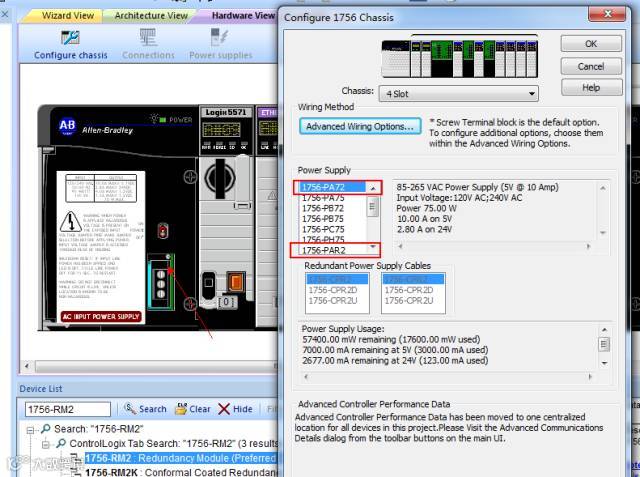This screenshot has width=640, height=477.
Task: Click scroll up arrow in Power Supply Usage box
Action: [x=604, y=330]
